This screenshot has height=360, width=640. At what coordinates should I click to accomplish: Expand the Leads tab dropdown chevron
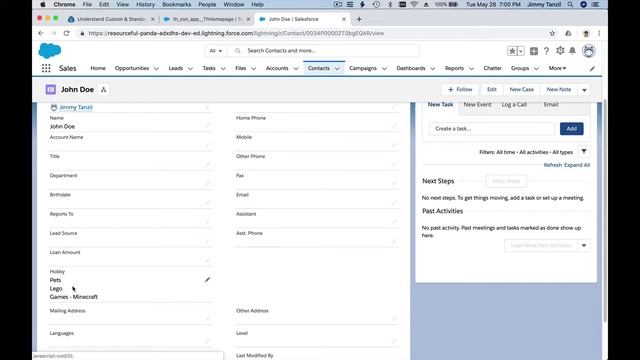click(x=190, y=69)
